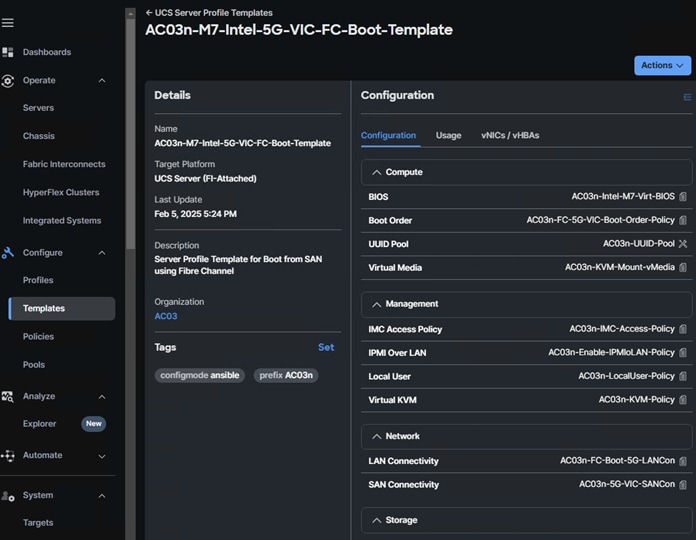696x540 pixels.
Task: Click the configmode ansible tag
Action: tap(199, 375)
